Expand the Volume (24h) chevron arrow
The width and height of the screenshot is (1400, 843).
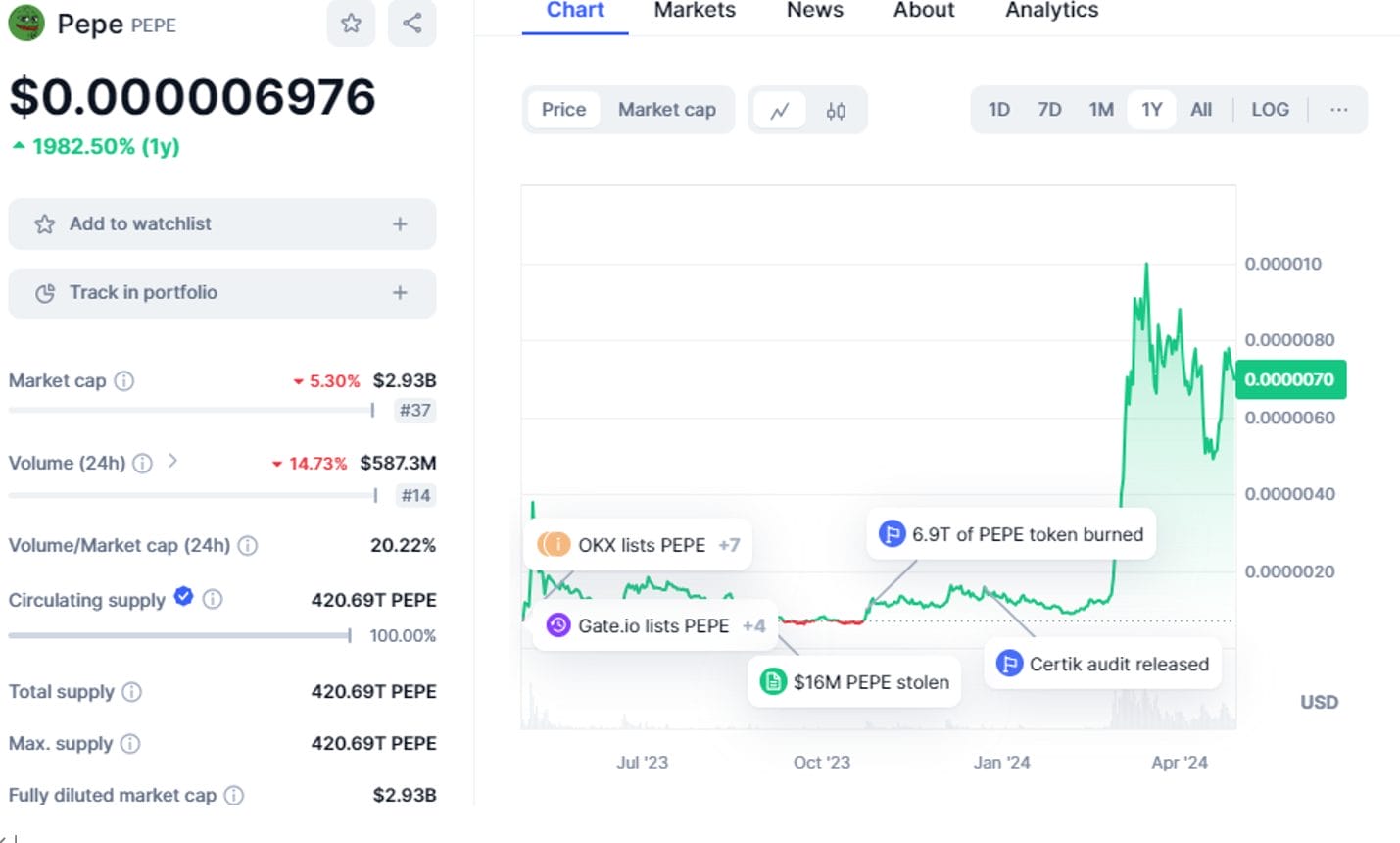(x=172, y=461)
